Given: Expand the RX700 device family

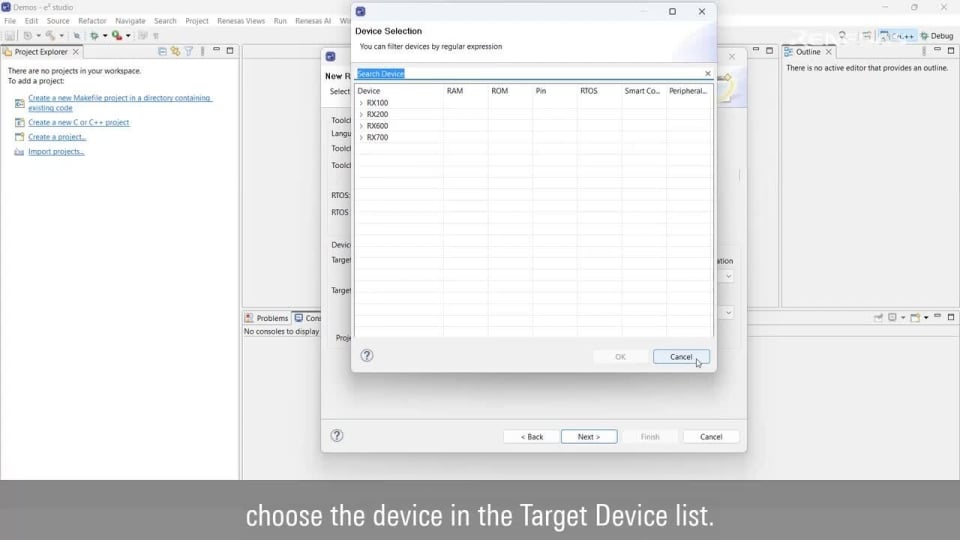Looking at the screenshot, I should (x=361, y=138).
